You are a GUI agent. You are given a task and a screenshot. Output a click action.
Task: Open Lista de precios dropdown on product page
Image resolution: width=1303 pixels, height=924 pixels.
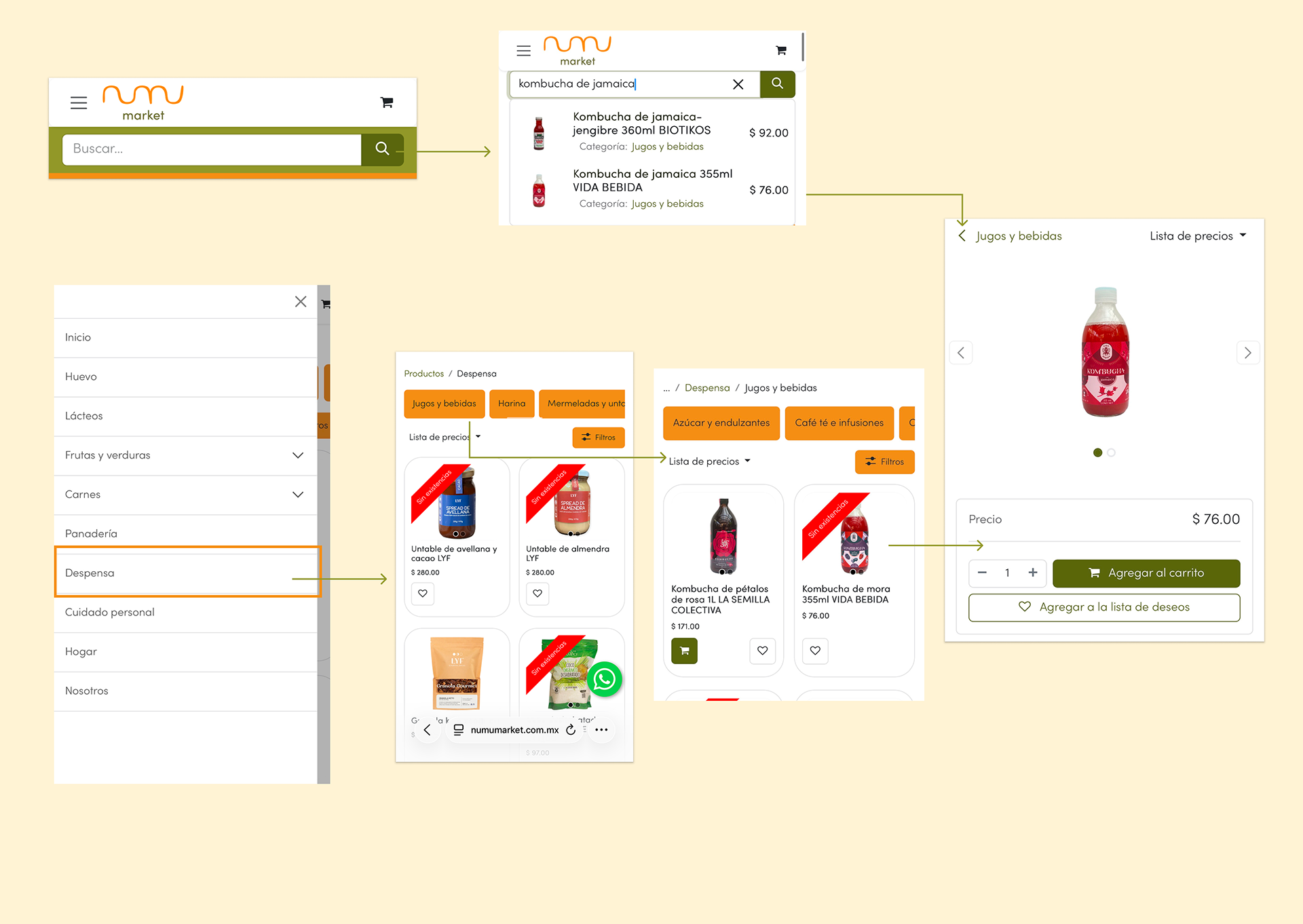click(1197, 236)
